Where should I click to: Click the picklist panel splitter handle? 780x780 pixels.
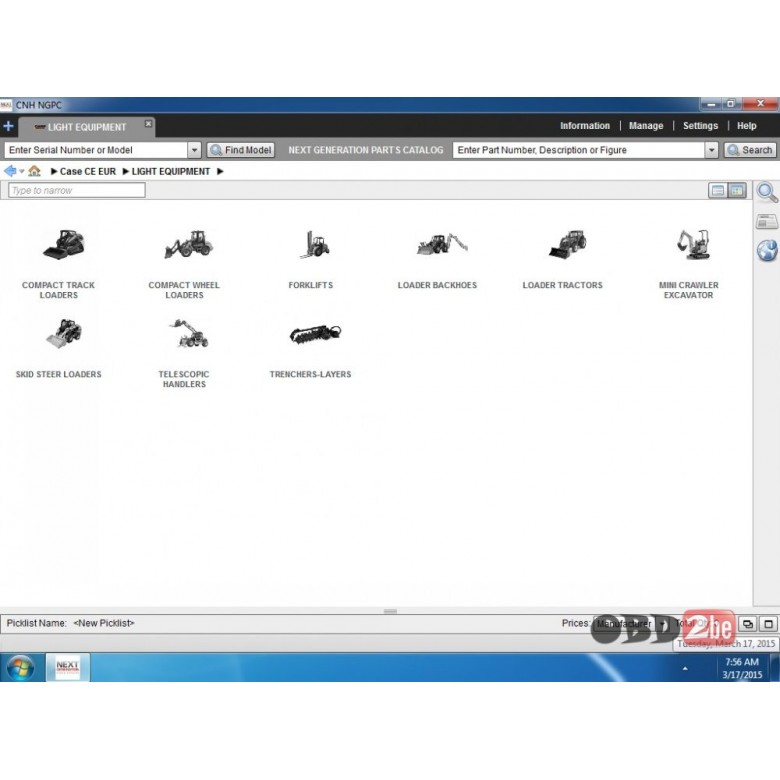pyautogui.click(x=390, y=611)
